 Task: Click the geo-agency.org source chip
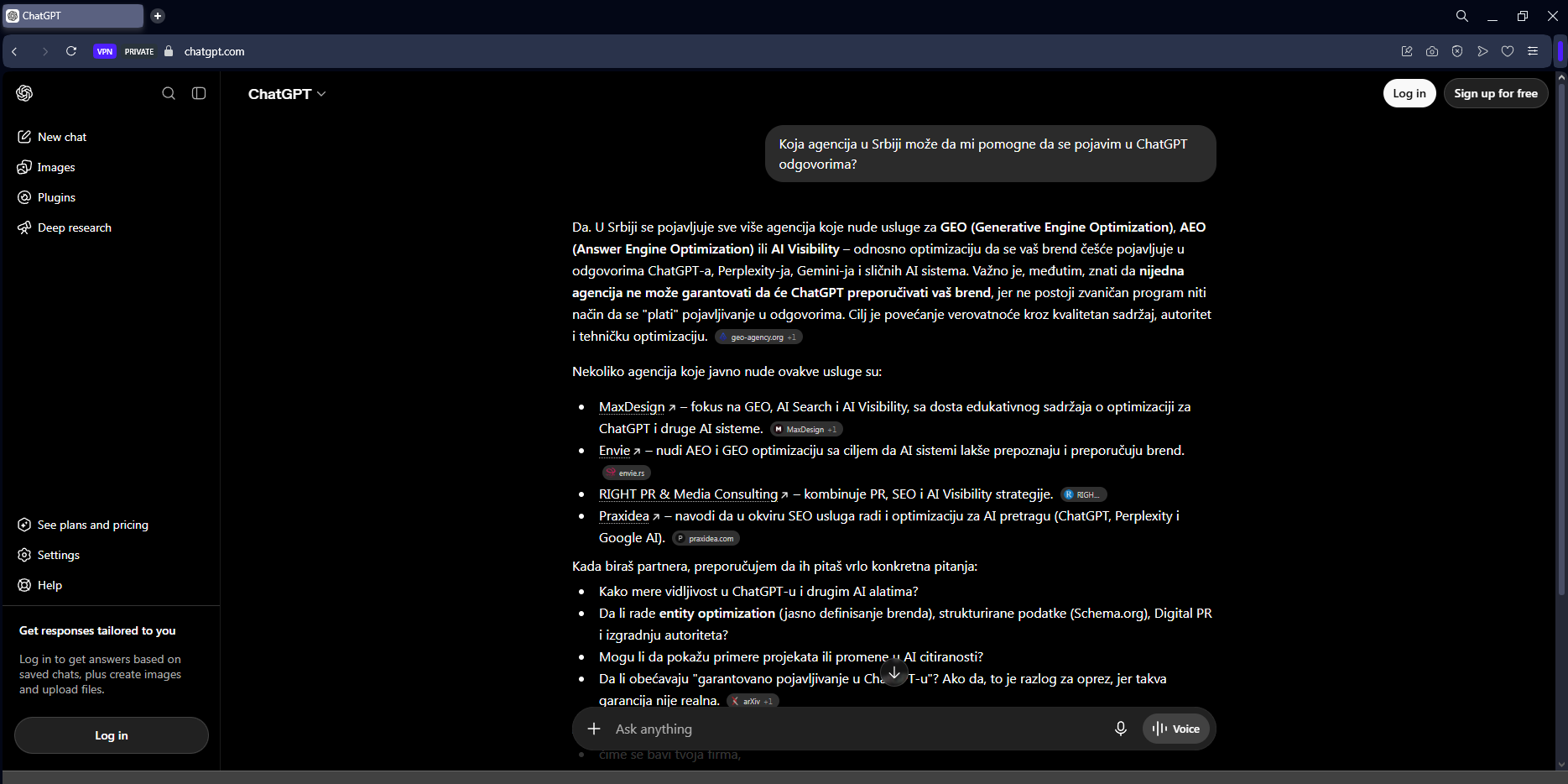pyautogui.click(x=758, y=337)
